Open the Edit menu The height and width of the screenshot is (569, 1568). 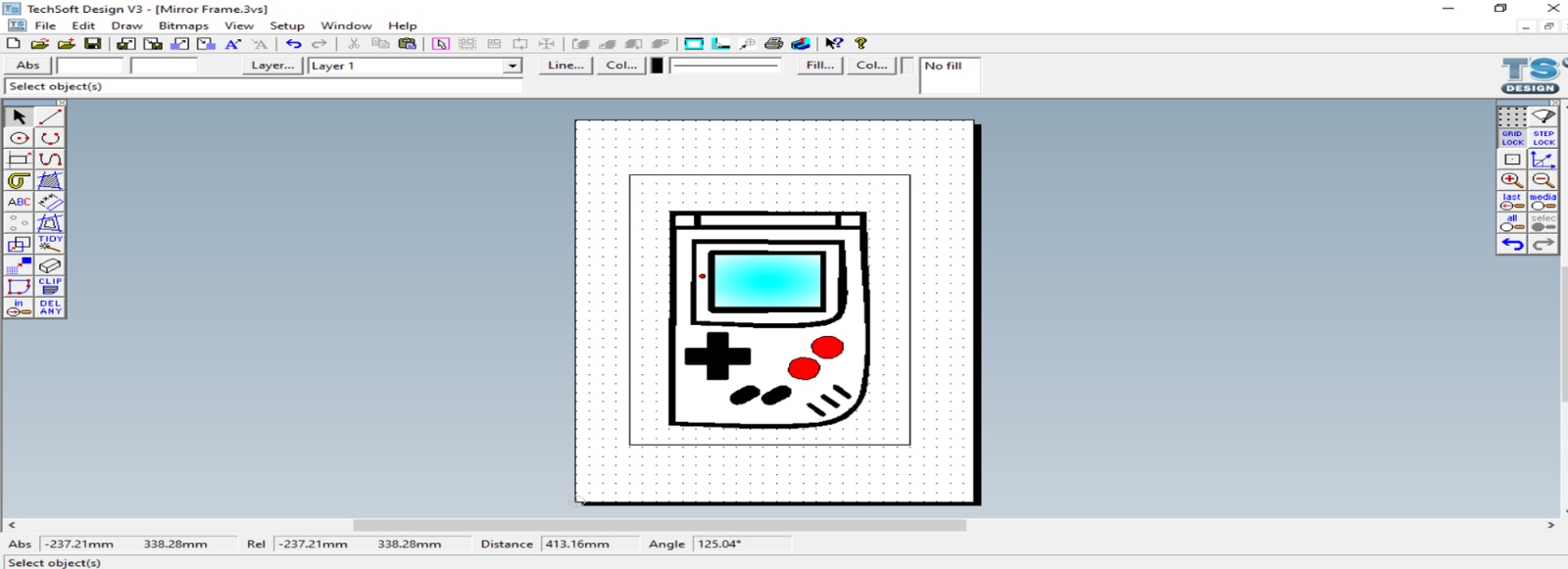[x=83, y=25]
